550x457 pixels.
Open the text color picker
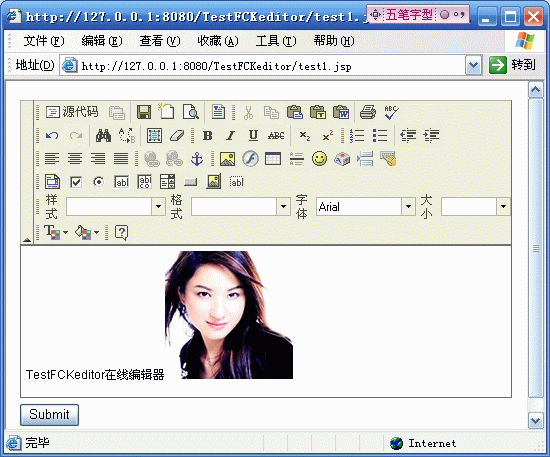tap(56, 232)
